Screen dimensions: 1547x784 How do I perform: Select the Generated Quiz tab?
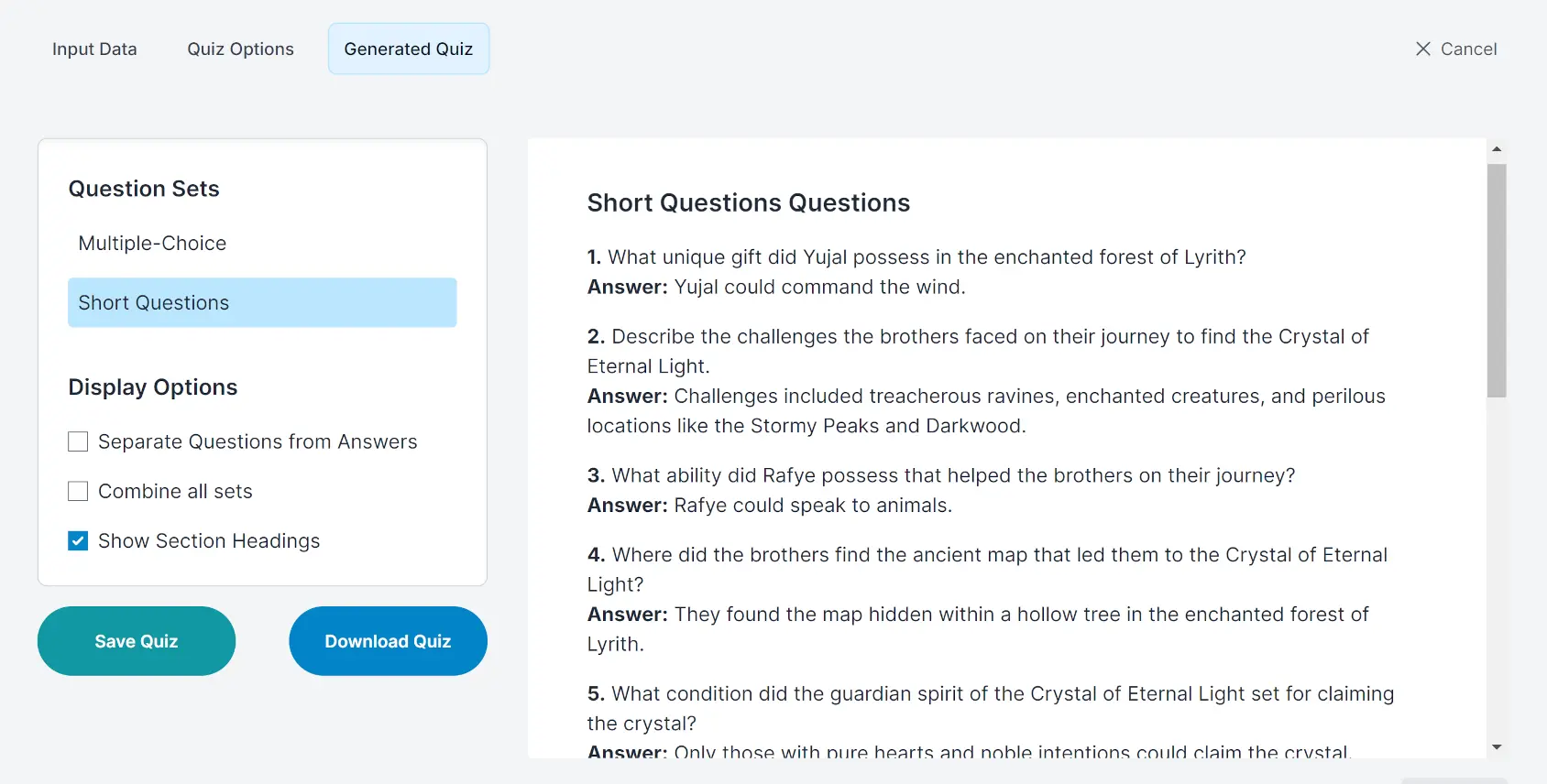pyautogui.click(x=408, y=49)
